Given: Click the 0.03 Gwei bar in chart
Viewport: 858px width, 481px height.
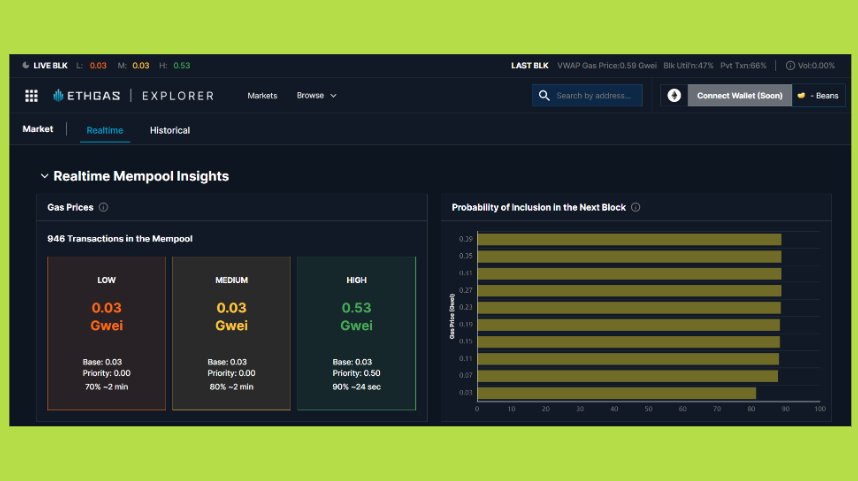Looking at the screenshot, I should pos(616,393).
